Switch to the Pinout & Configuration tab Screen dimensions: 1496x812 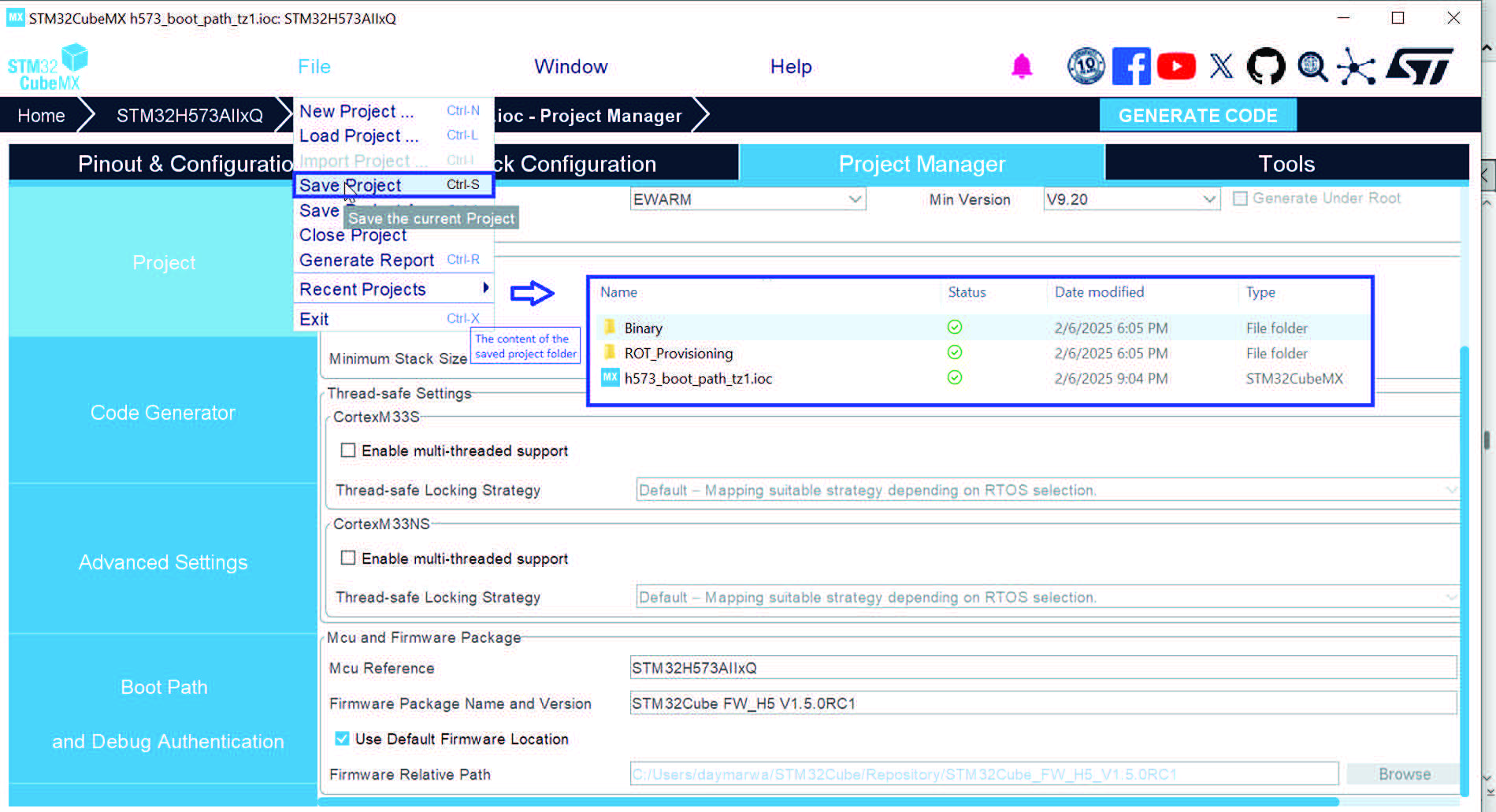pyautogui.click(x=151, y=164)
